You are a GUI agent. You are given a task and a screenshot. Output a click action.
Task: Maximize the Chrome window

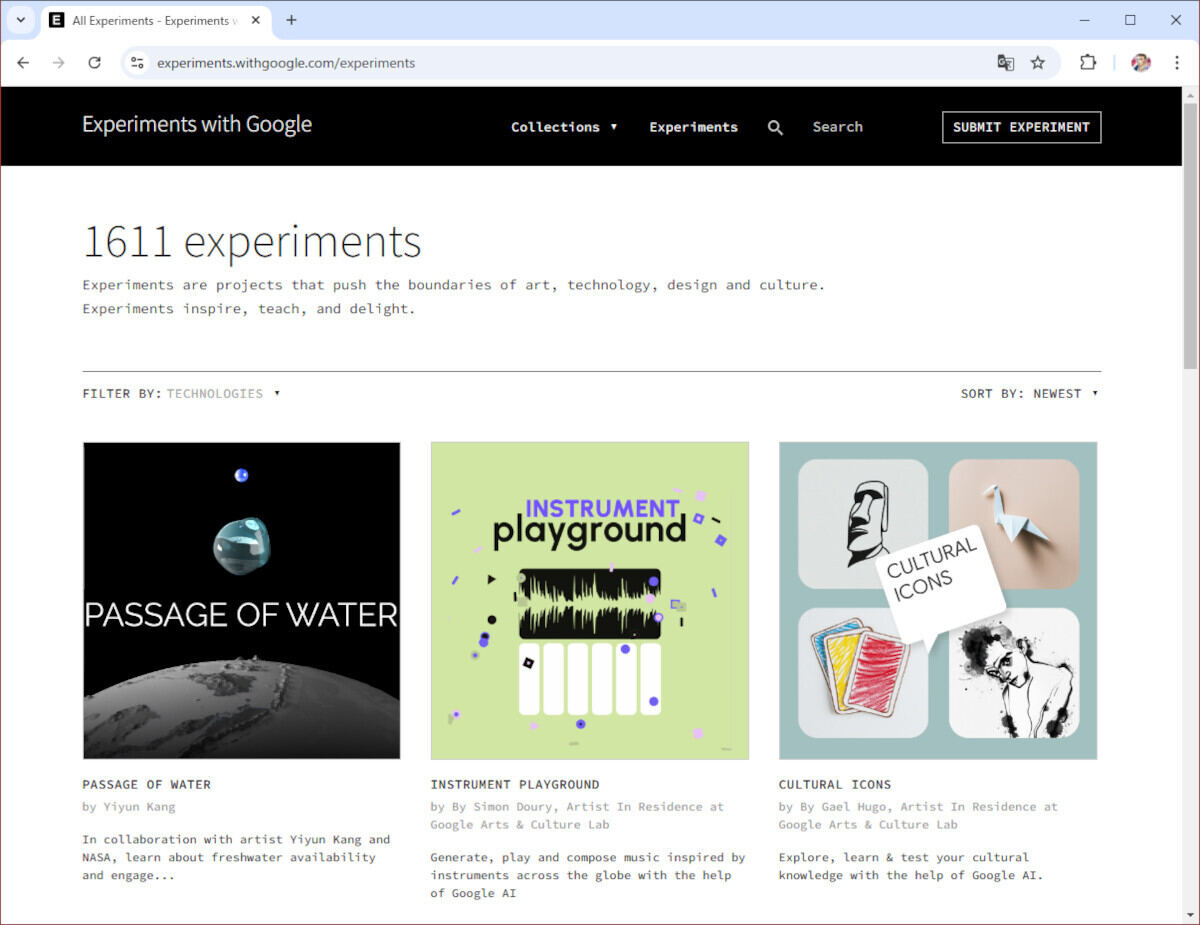pyautogui.click(x=1130, y=20)
